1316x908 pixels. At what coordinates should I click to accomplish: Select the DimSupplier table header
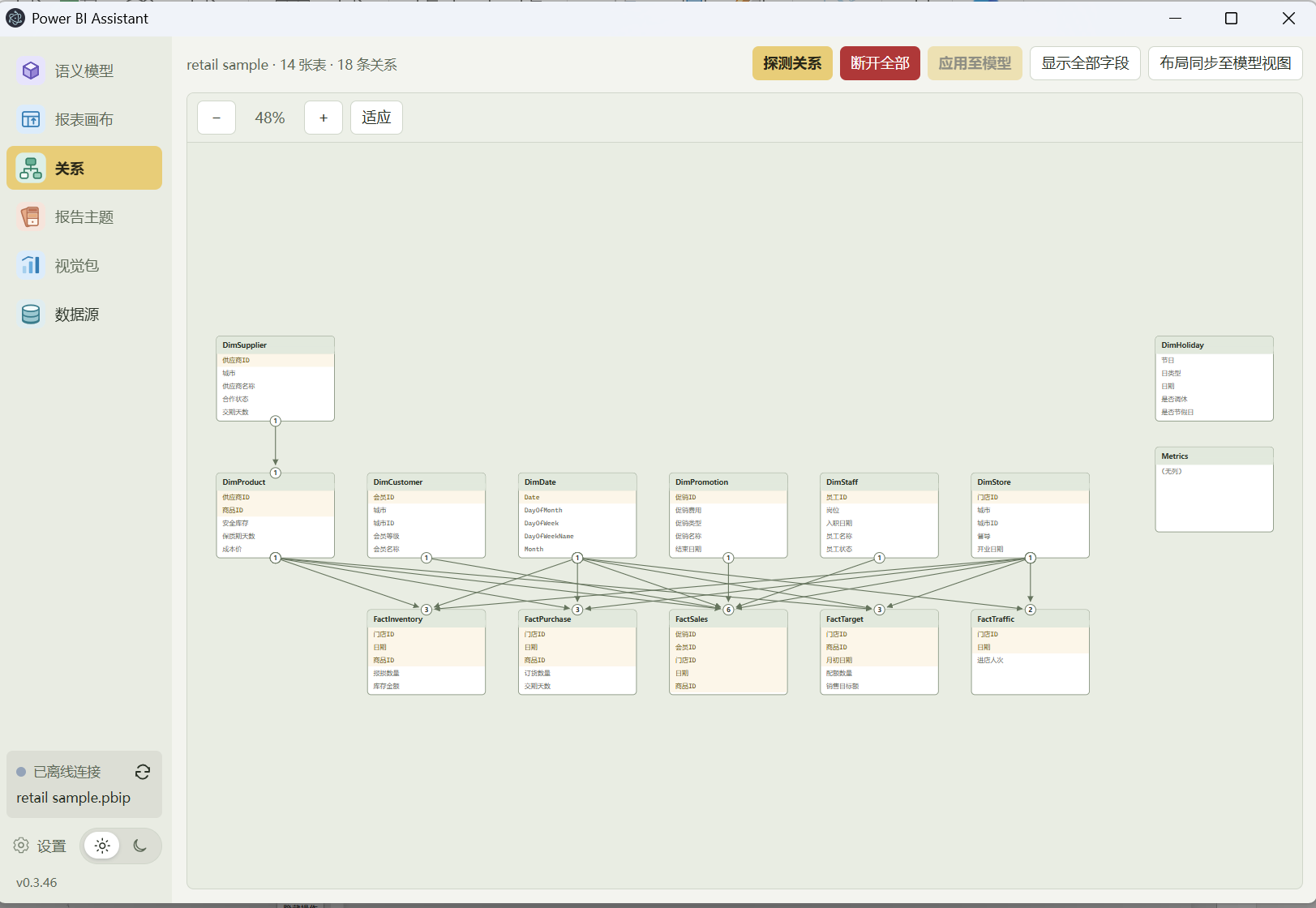click(275, 345)
